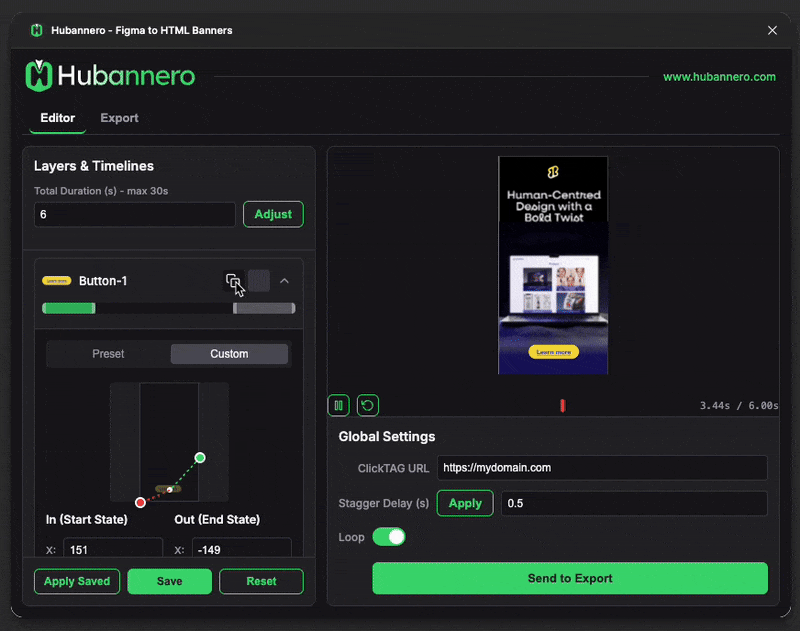Click Apply Saved button
Viewport: 800px width, 631px height.
point(77,582)
